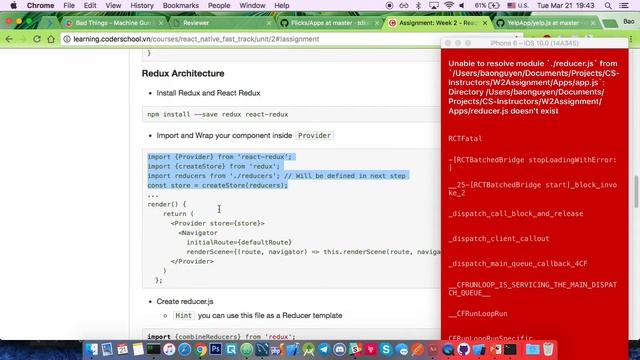Reload the page in Chrome

[37, 39]
